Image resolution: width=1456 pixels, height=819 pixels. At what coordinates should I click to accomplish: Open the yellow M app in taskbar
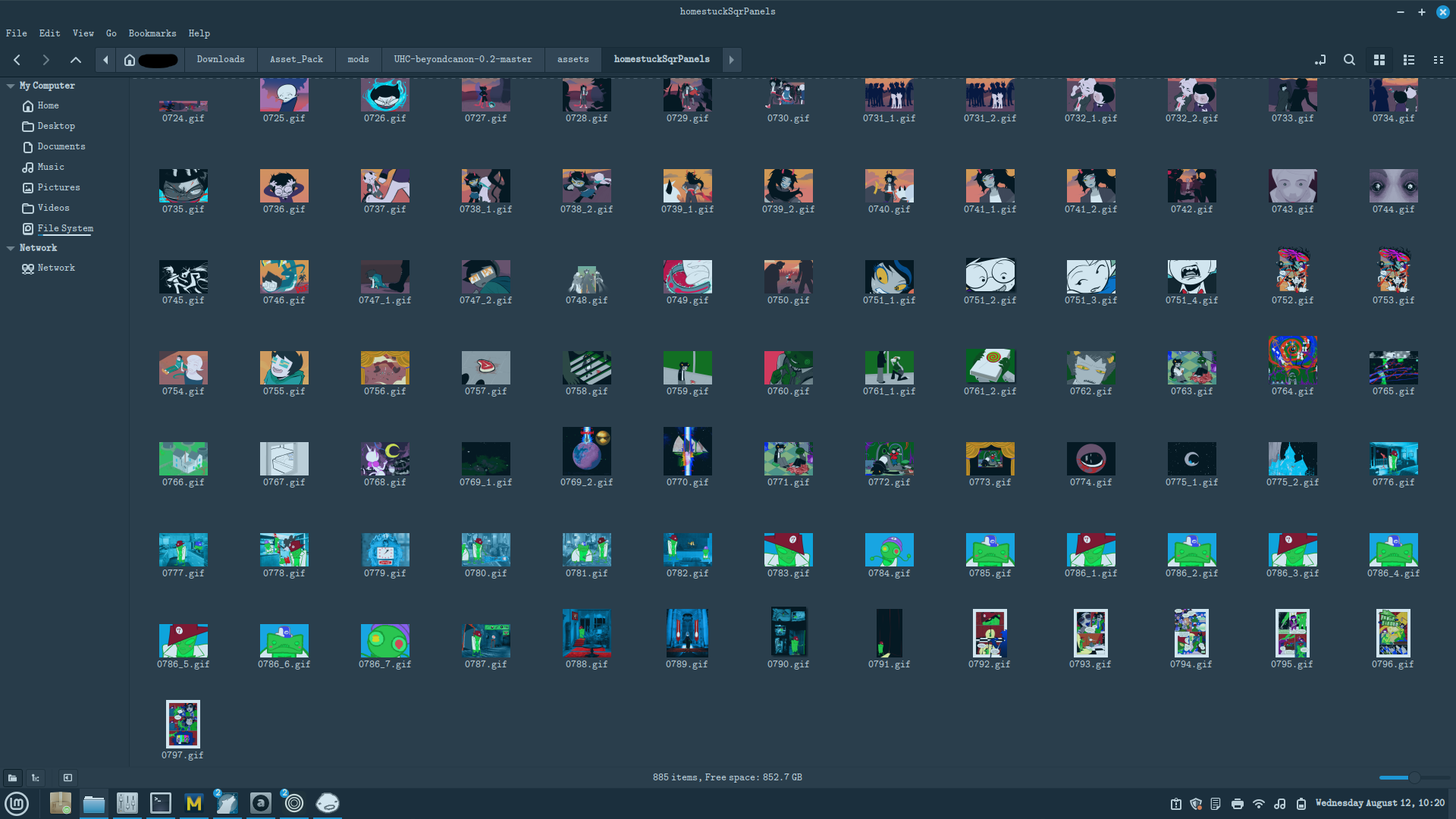194,803
